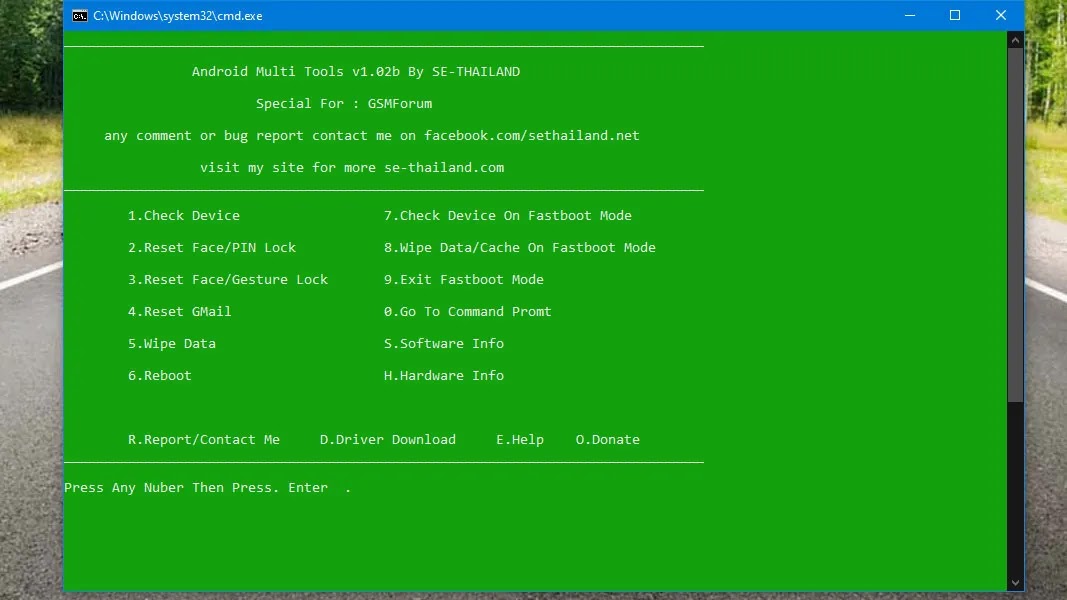Click the facebook.com/sethailand.net contact line

tap(372, 135)
